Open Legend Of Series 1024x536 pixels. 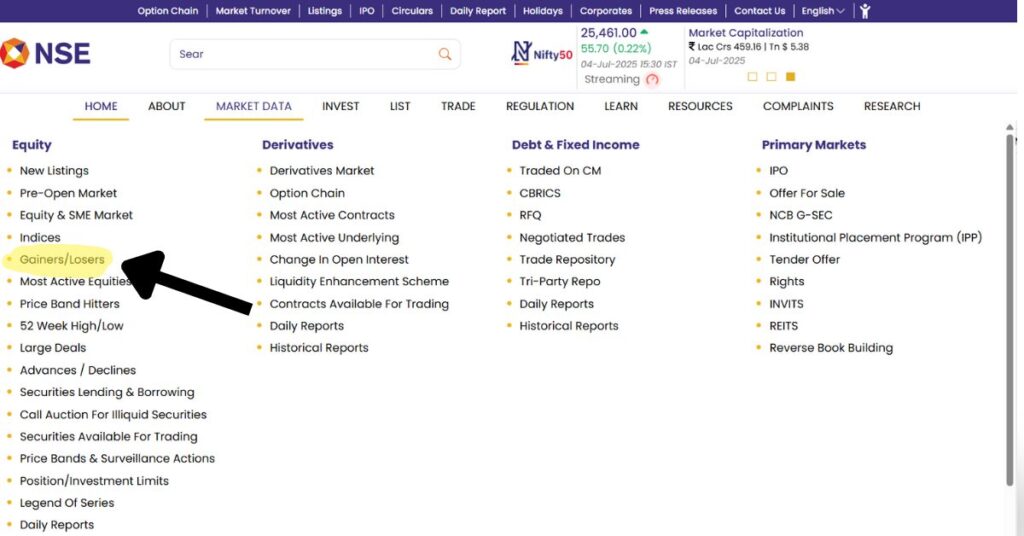tap(67, 503)
